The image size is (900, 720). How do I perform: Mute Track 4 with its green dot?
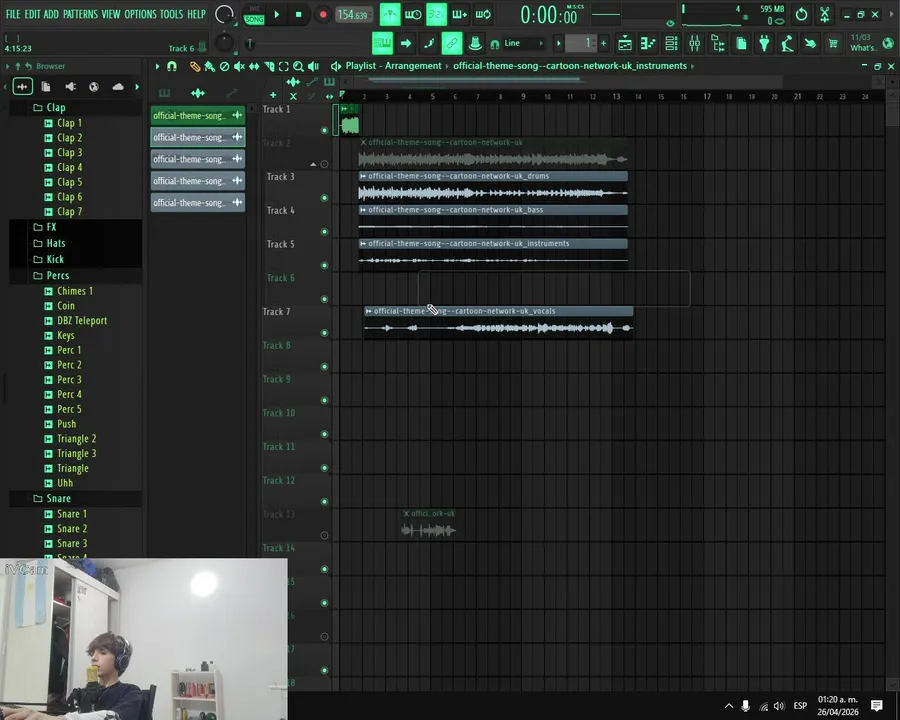(x=324, y=232)
